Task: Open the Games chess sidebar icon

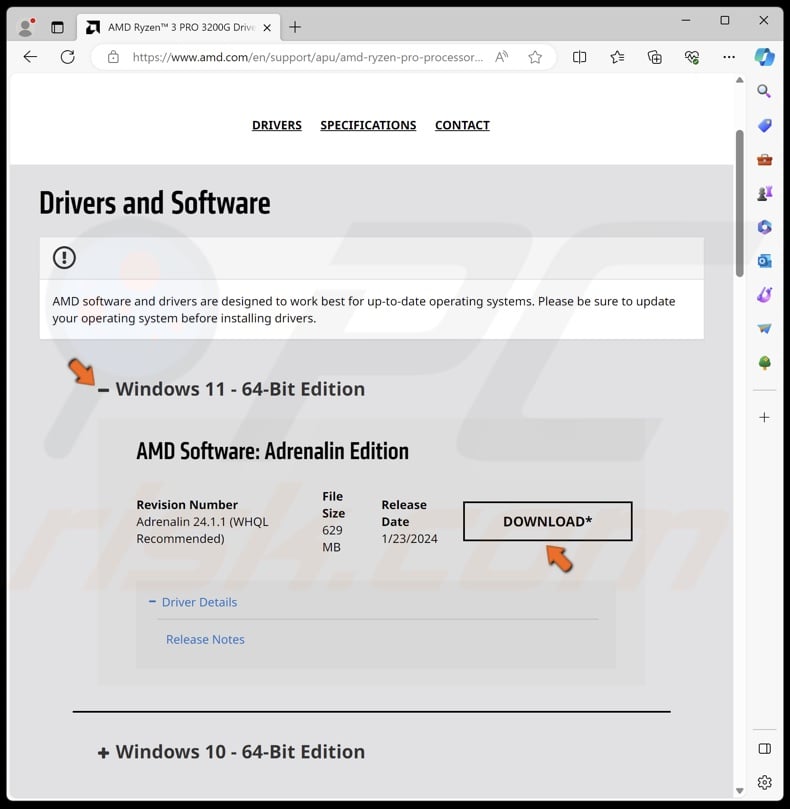Action: click(x=765, y=193)
